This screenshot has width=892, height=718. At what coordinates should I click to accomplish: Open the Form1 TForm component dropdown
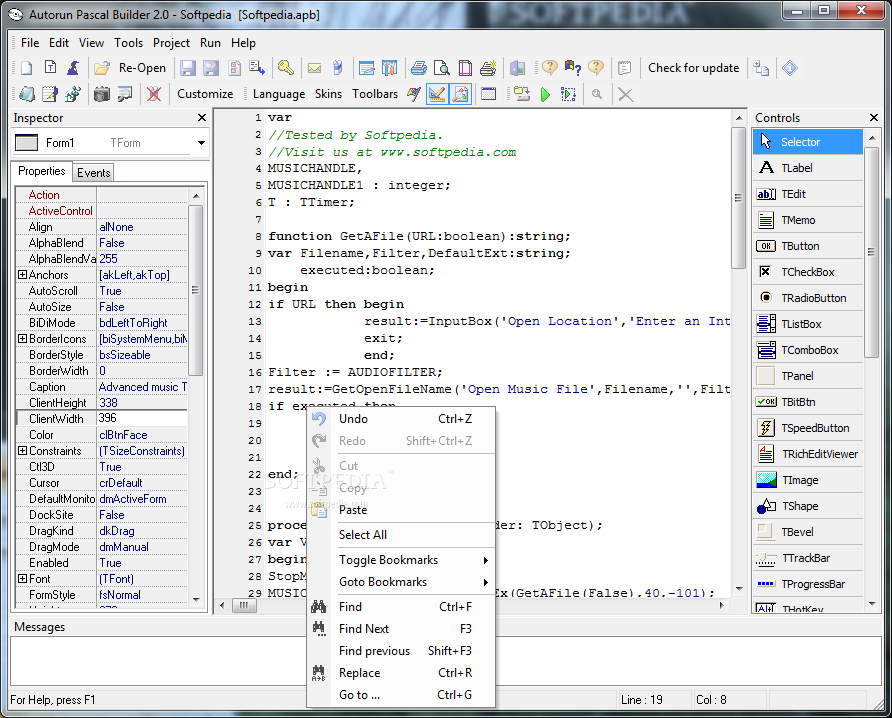click(201, 143)
